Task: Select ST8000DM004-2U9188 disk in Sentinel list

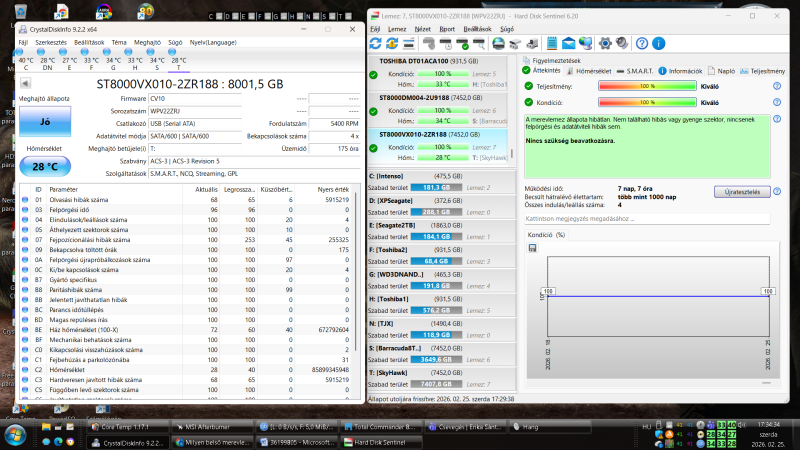Action: click(438, 111)
